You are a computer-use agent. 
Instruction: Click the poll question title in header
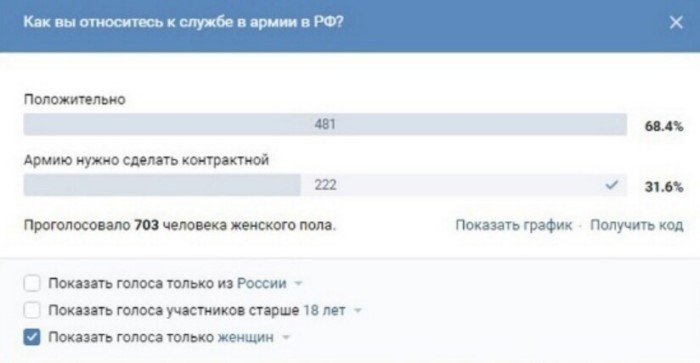(183, 21)
